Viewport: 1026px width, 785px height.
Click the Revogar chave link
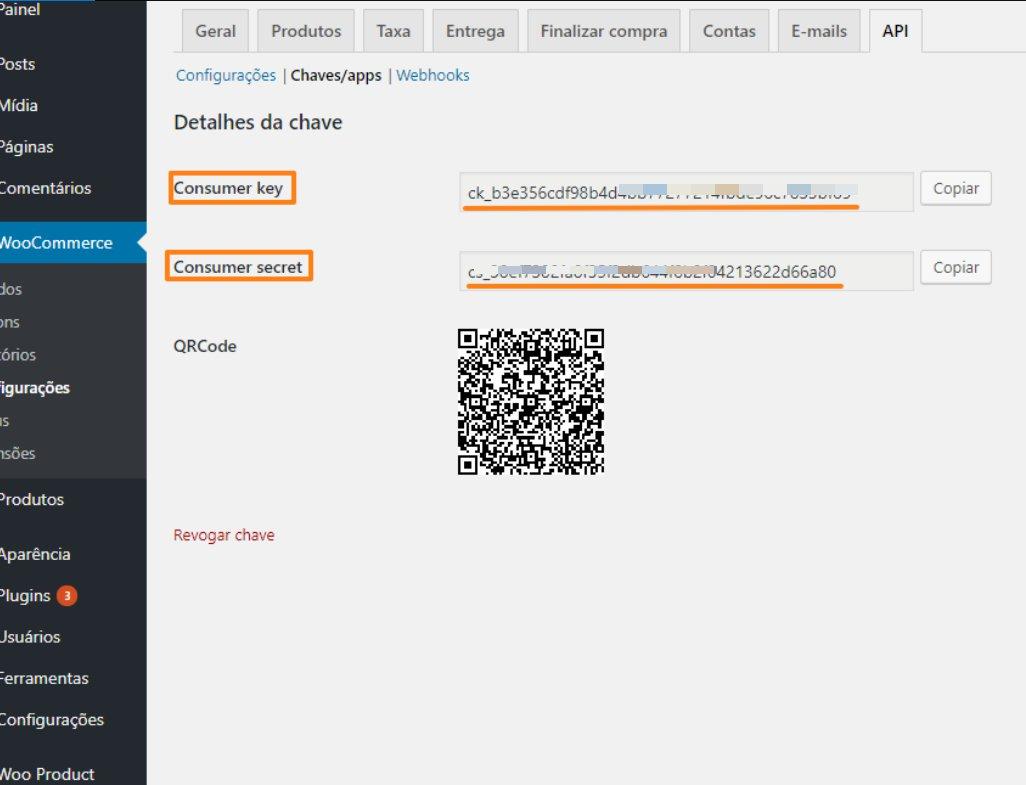coord(224,535)
